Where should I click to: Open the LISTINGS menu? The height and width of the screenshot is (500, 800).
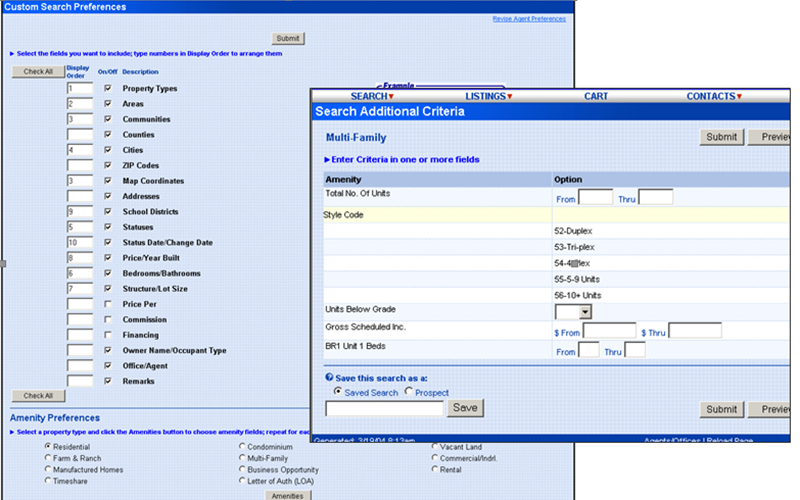click(488, 96)
